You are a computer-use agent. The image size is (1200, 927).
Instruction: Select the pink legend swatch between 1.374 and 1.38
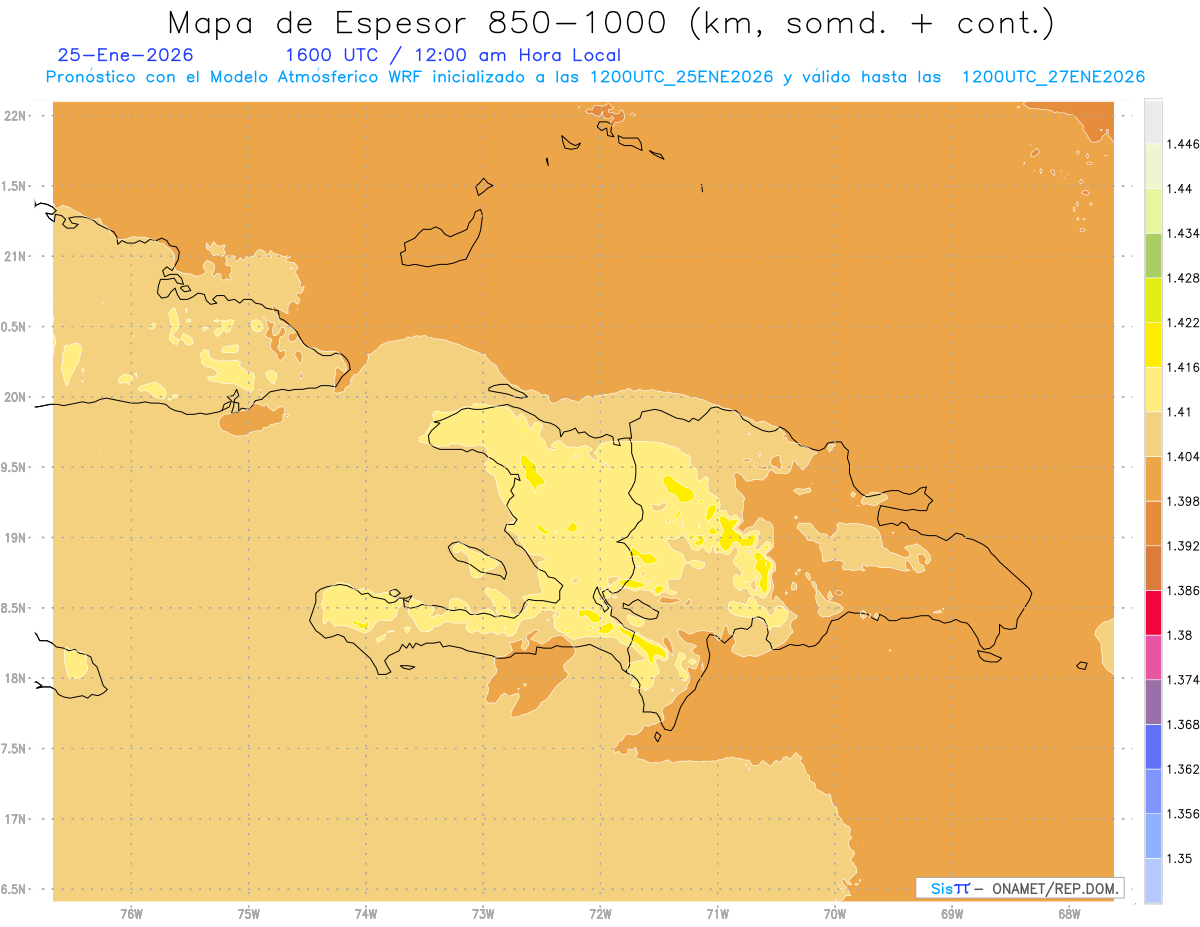point(1153,658)
